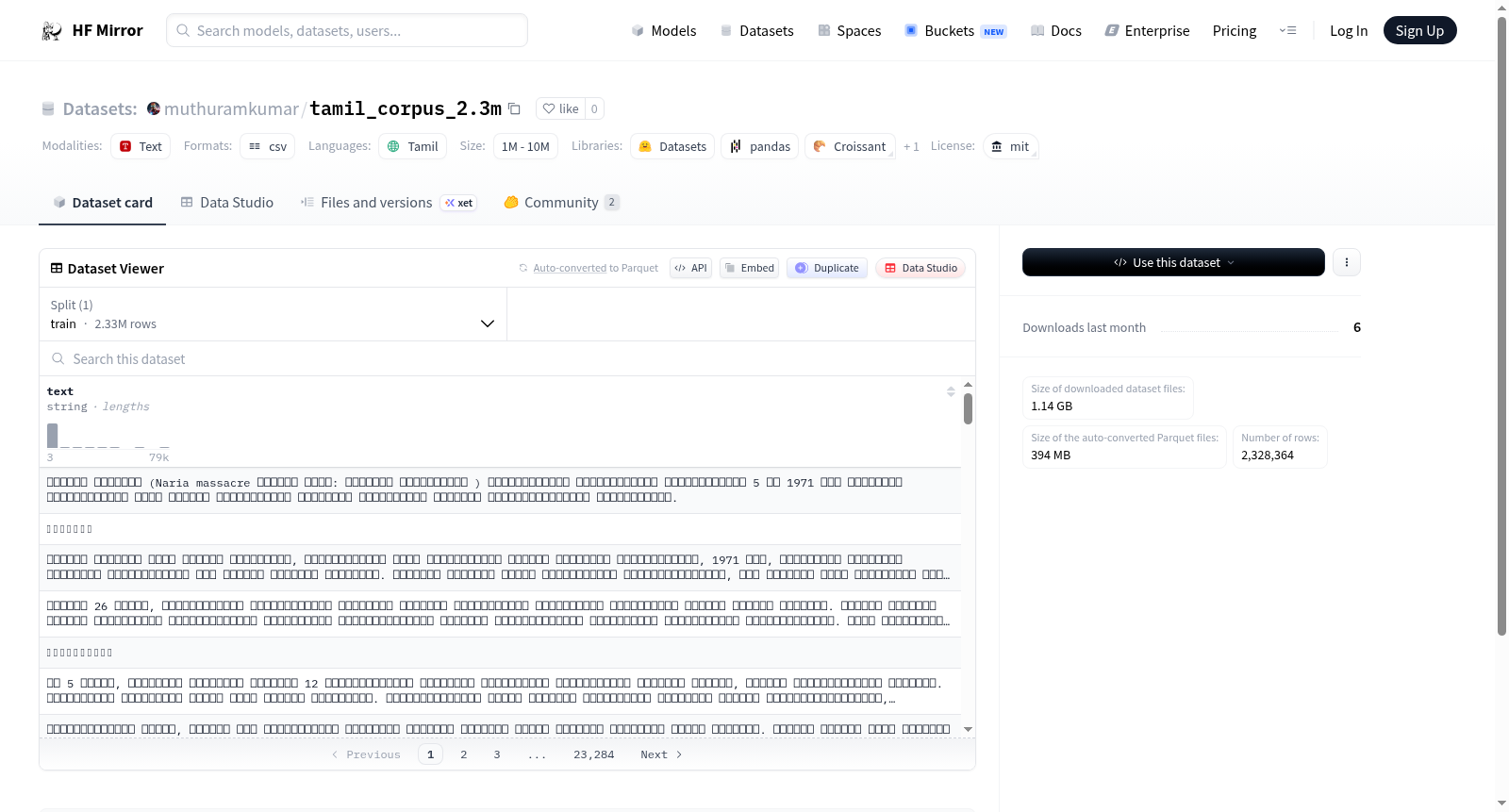1509x812 pixels.
Task: Select the Datasets library tag
Action: coord(672,146)
